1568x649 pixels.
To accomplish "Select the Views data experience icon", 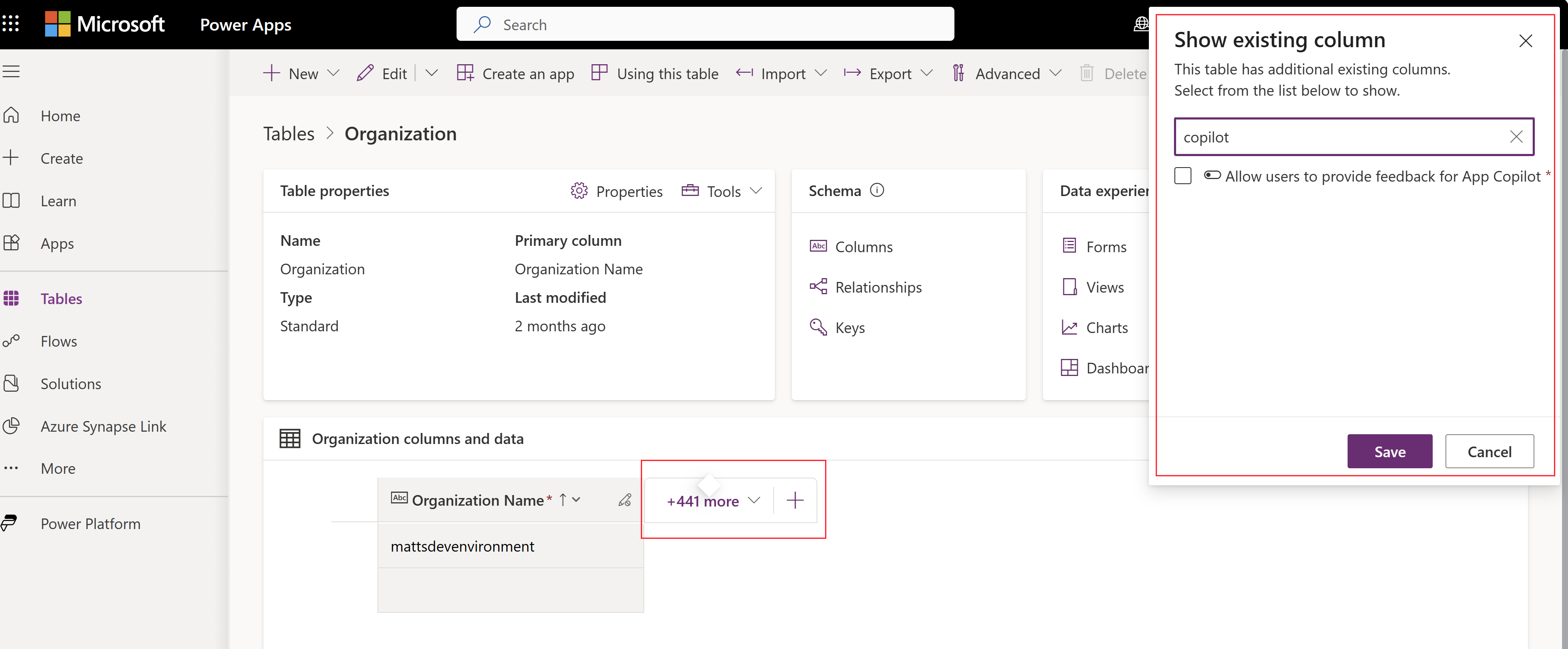I will click(1069, 286).
